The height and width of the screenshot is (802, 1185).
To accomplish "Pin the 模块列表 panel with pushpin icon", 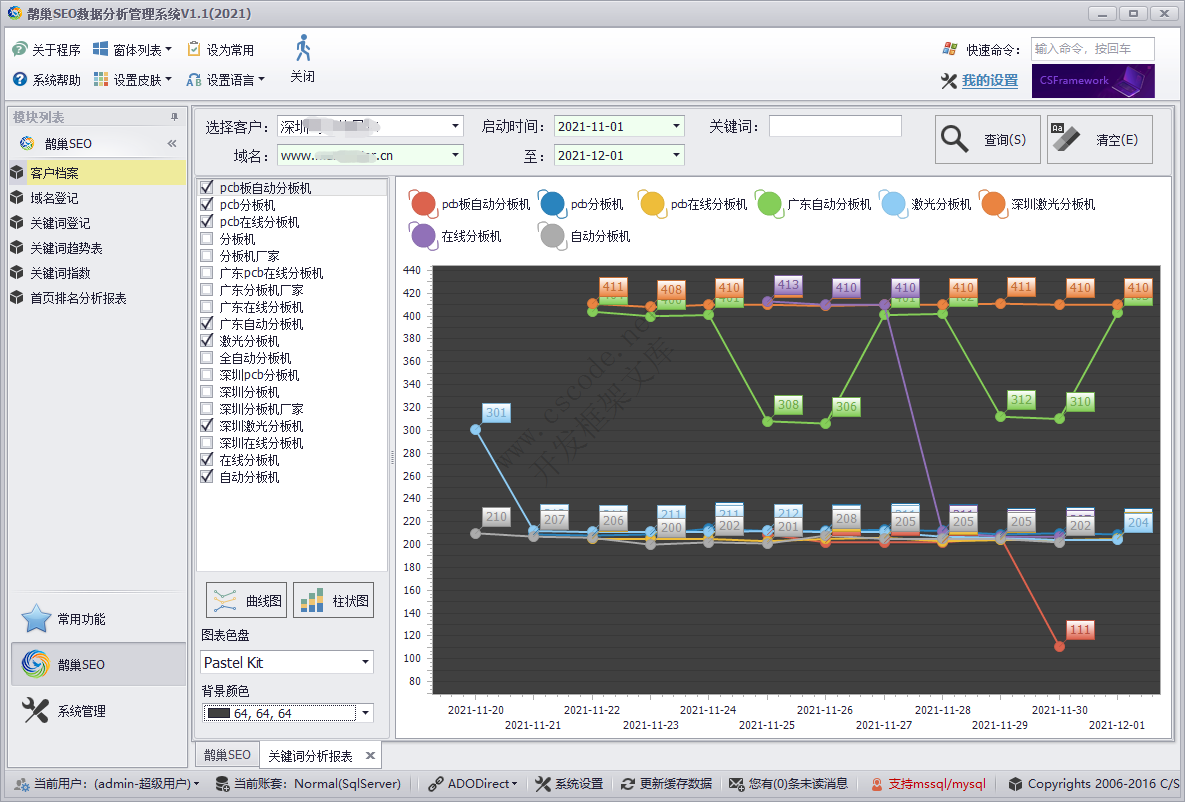I will (x=175, y=117).
